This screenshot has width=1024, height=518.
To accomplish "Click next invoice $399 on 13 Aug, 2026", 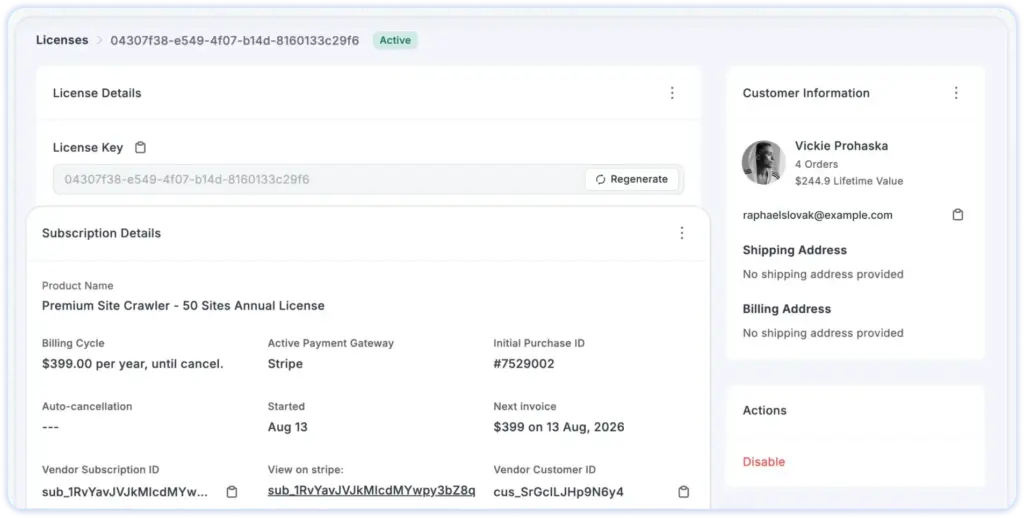I will point(559,427).
